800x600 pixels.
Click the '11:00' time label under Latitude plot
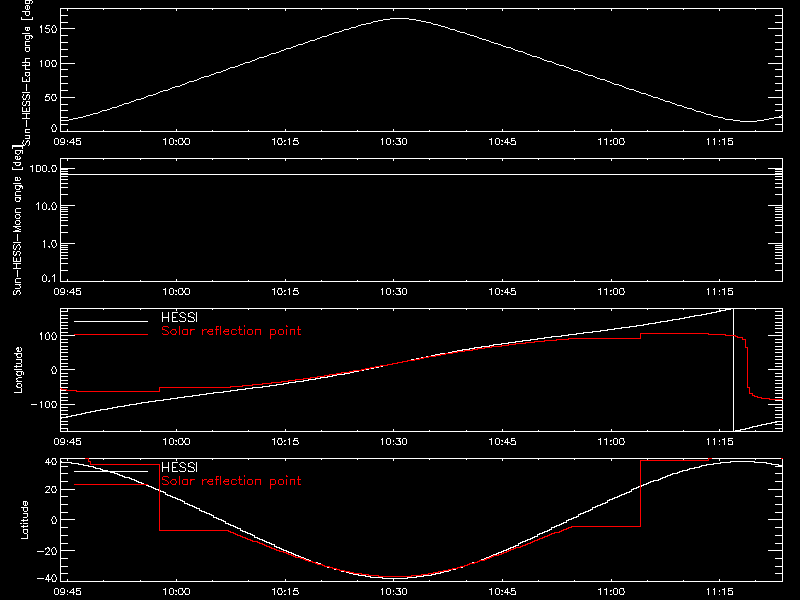(x=611, y=592)
